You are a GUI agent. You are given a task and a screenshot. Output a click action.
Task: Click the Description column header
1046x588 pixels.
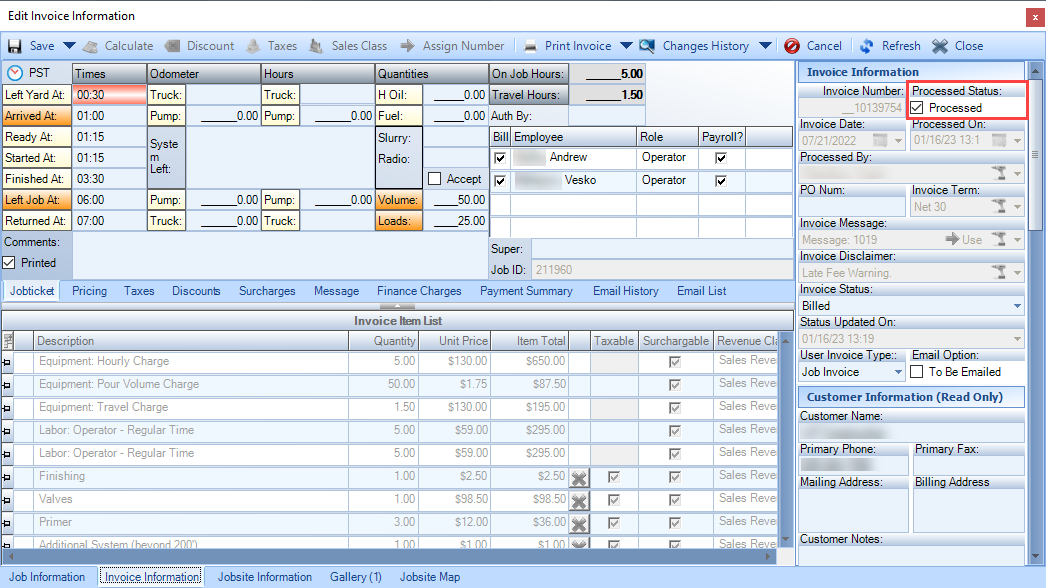[x=191, y=341]
